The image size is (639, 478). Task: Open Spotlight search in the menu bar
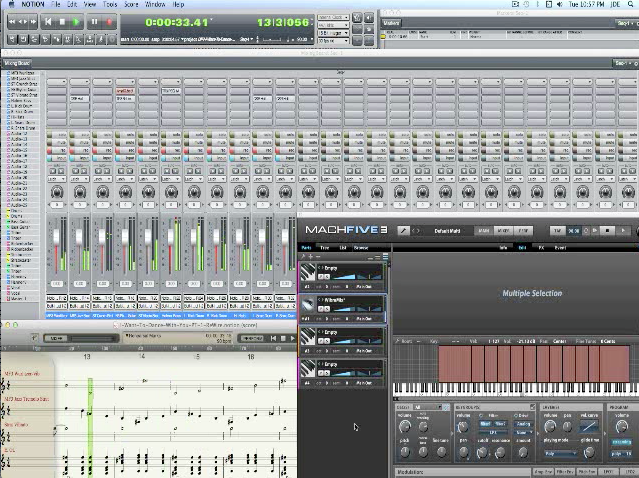point(630,4)
